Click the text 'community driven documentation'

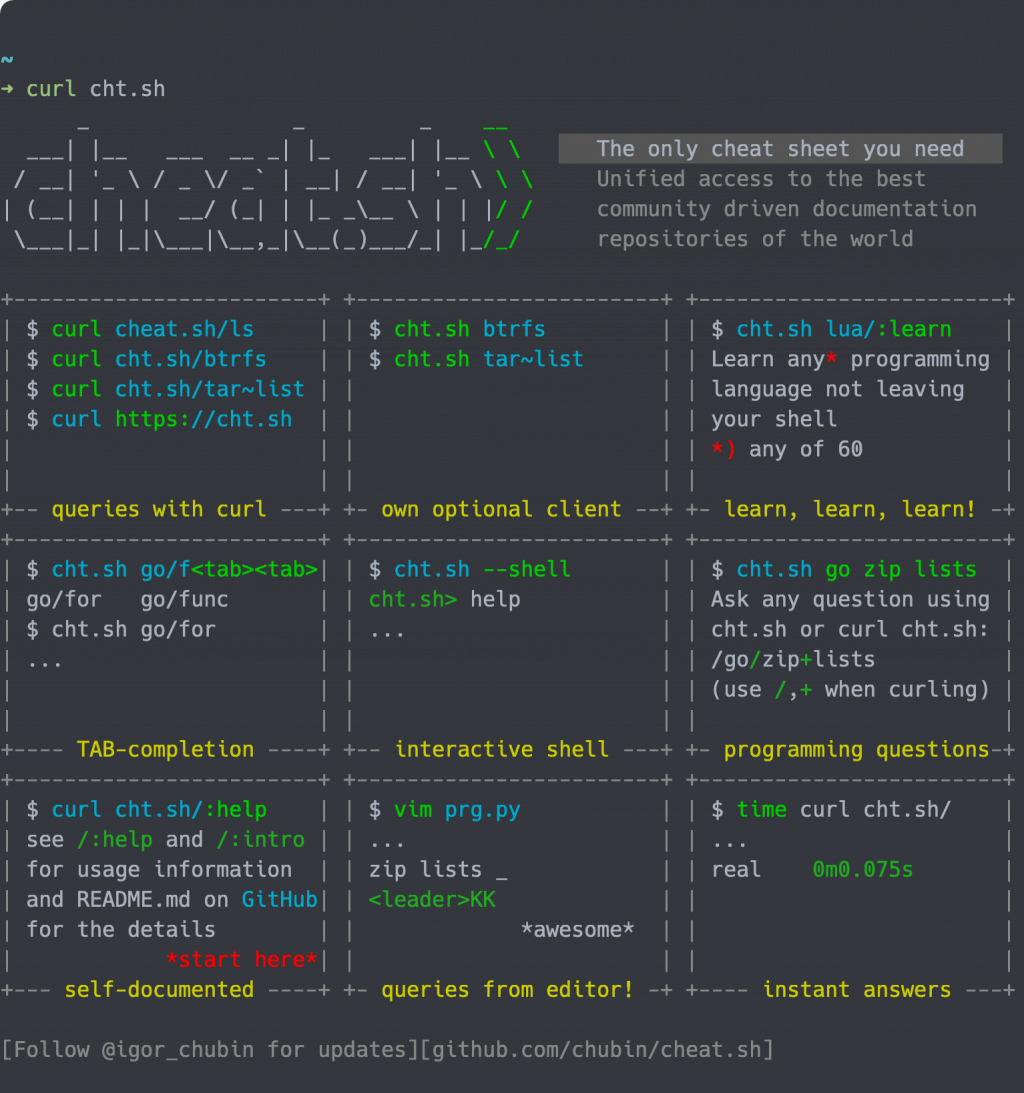pos(786,208)
